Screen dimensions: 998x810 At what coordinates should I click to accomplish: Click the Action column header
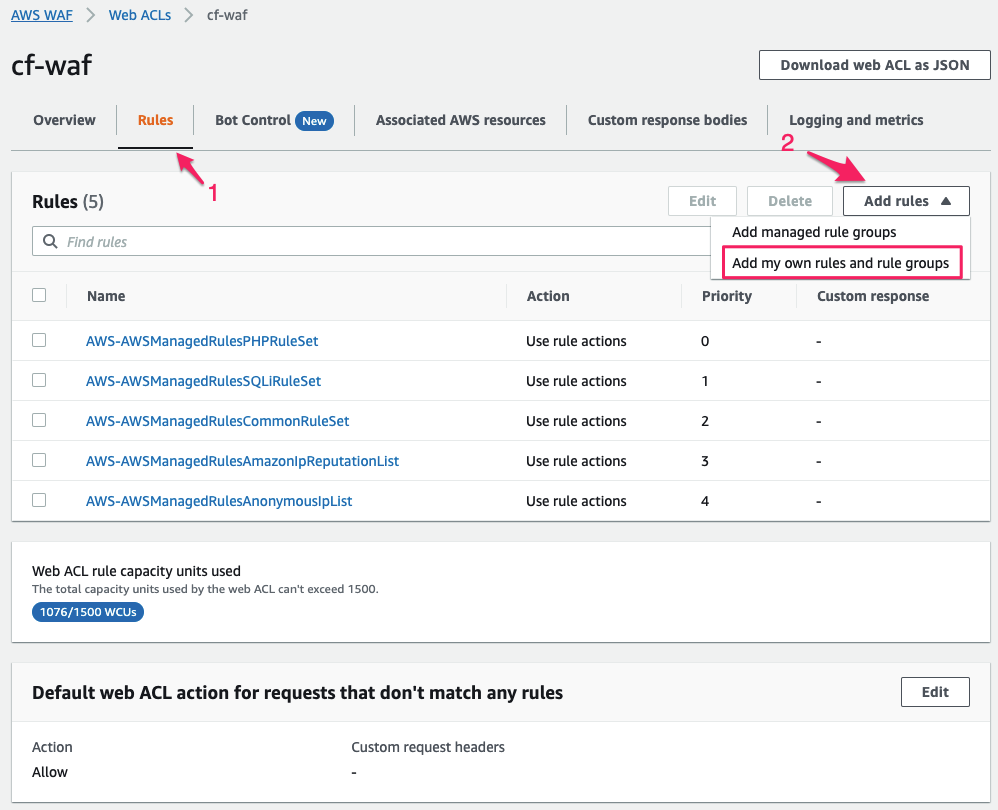[x=548, y=296]
